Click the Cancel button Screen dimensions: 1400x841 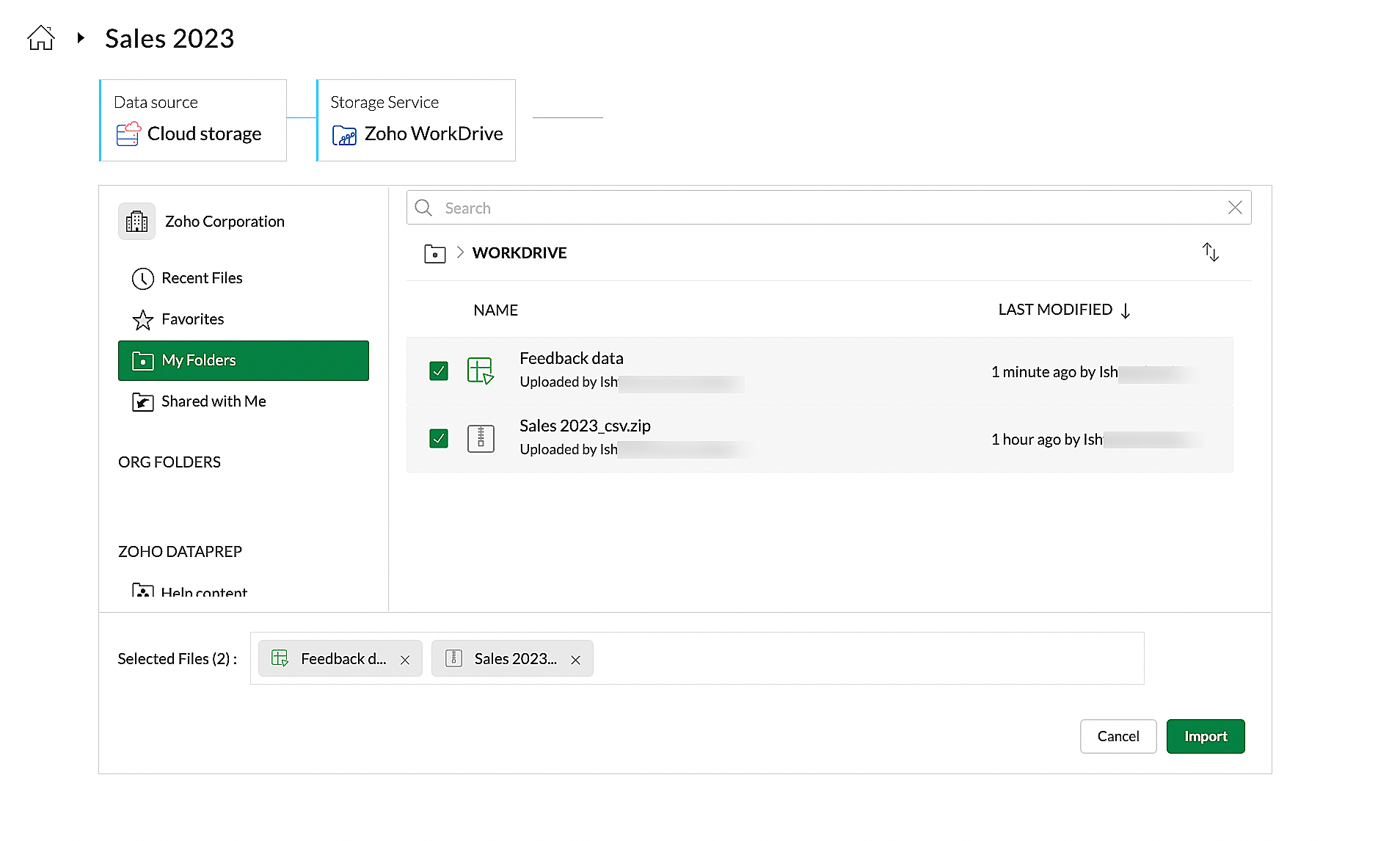pyautogui.click(x=1118, y=736)
